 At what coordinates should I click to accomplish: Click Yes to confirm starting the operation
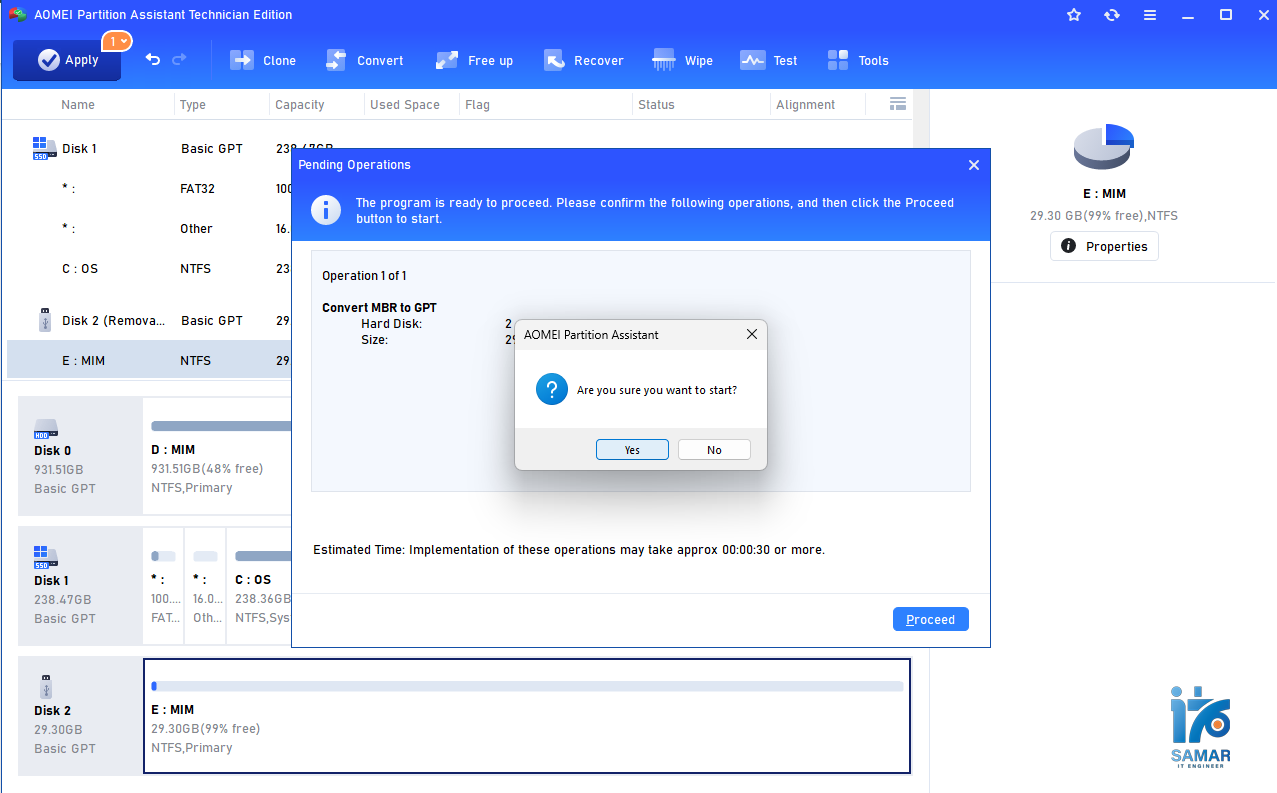coord(632,450)
